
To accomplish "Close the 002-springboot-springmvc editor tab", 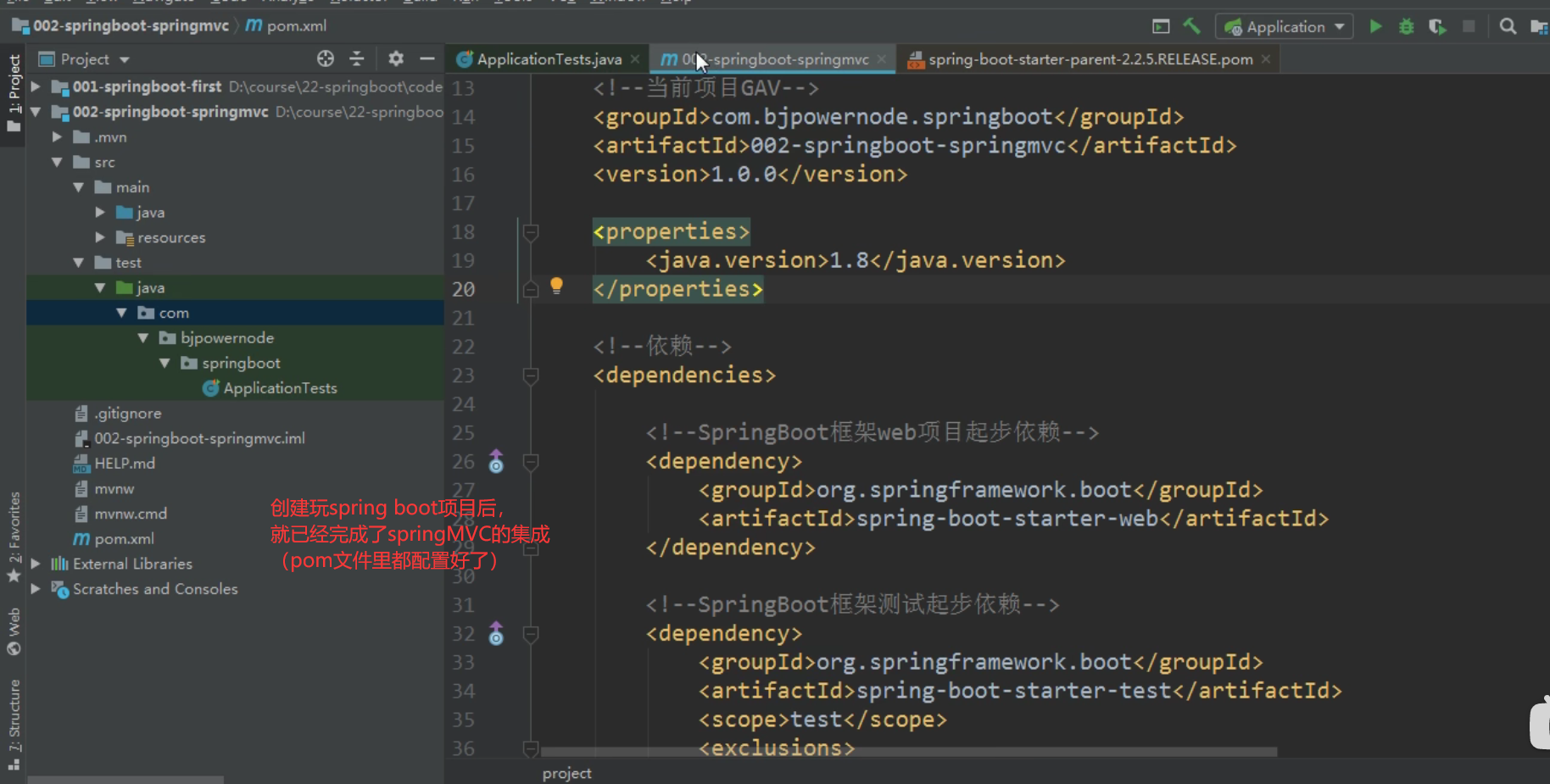I will pyautogui.click(x=882, y=59).
